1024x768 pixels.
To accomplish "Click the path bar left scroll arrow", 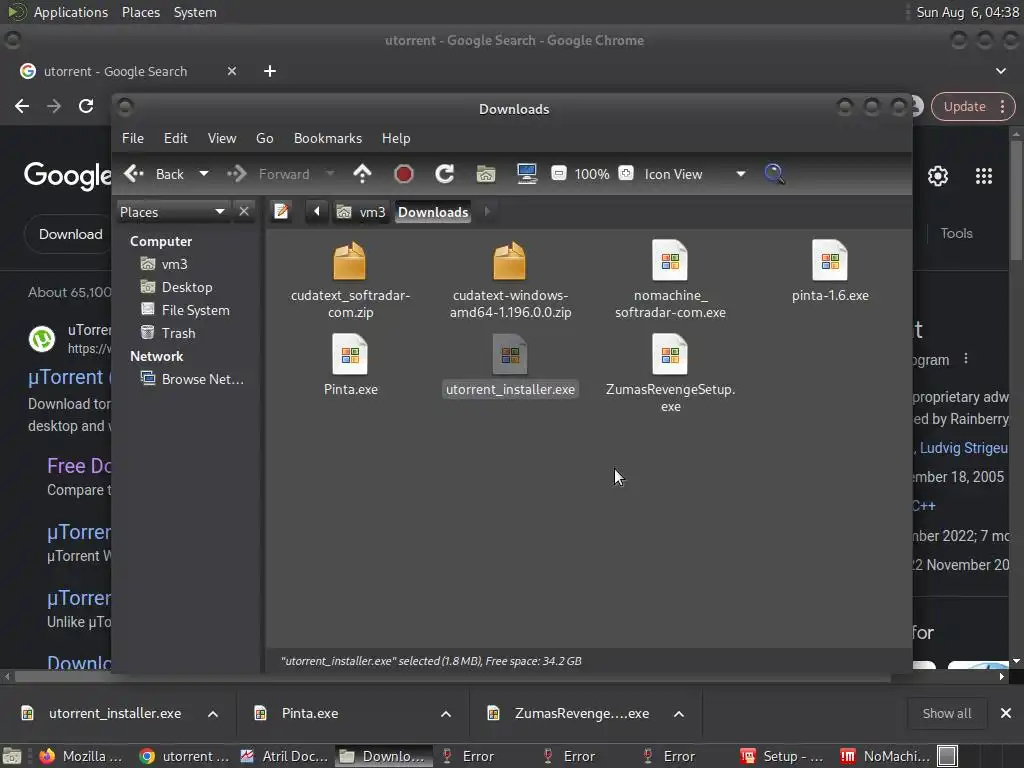I will pos(317,212).
